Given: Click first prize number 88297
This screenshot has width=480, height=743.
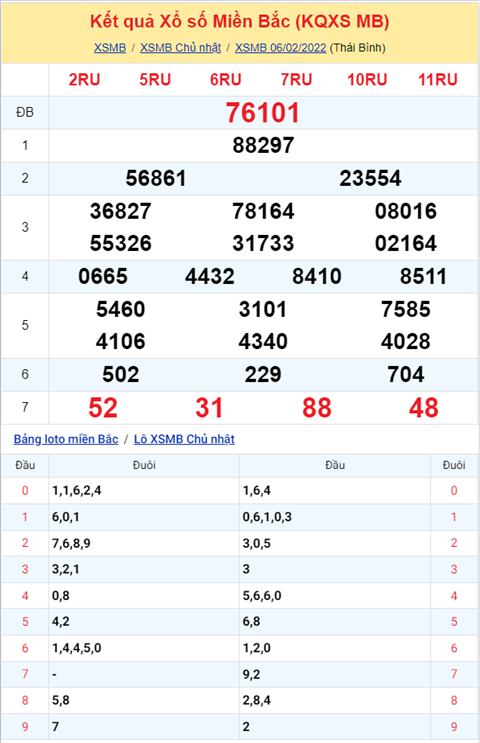Looking at the screenshot, I should coord(263,145).
